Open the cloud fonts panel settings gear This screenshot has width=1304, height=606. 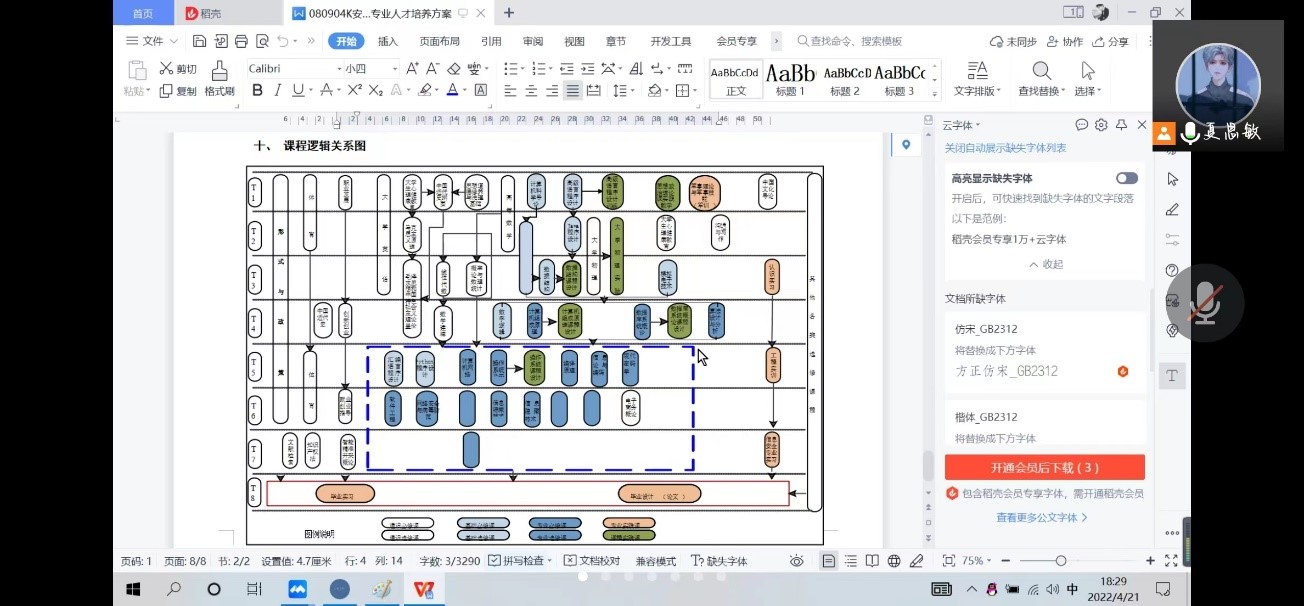[1101, 125]
